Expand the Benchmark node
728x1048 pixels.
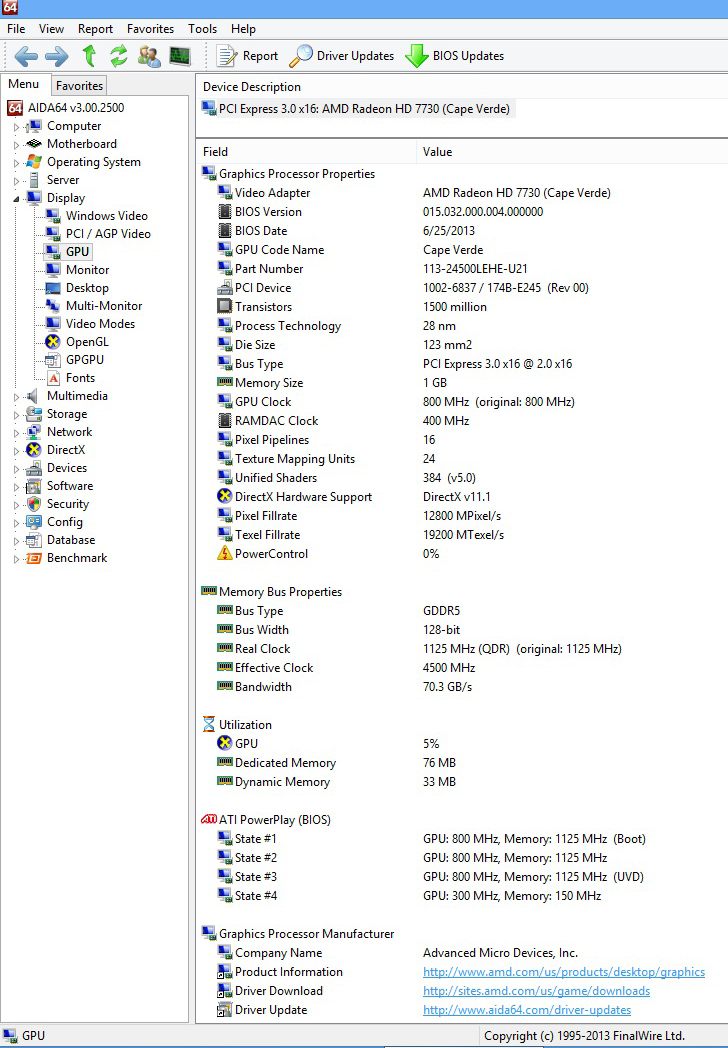[17, 559]
